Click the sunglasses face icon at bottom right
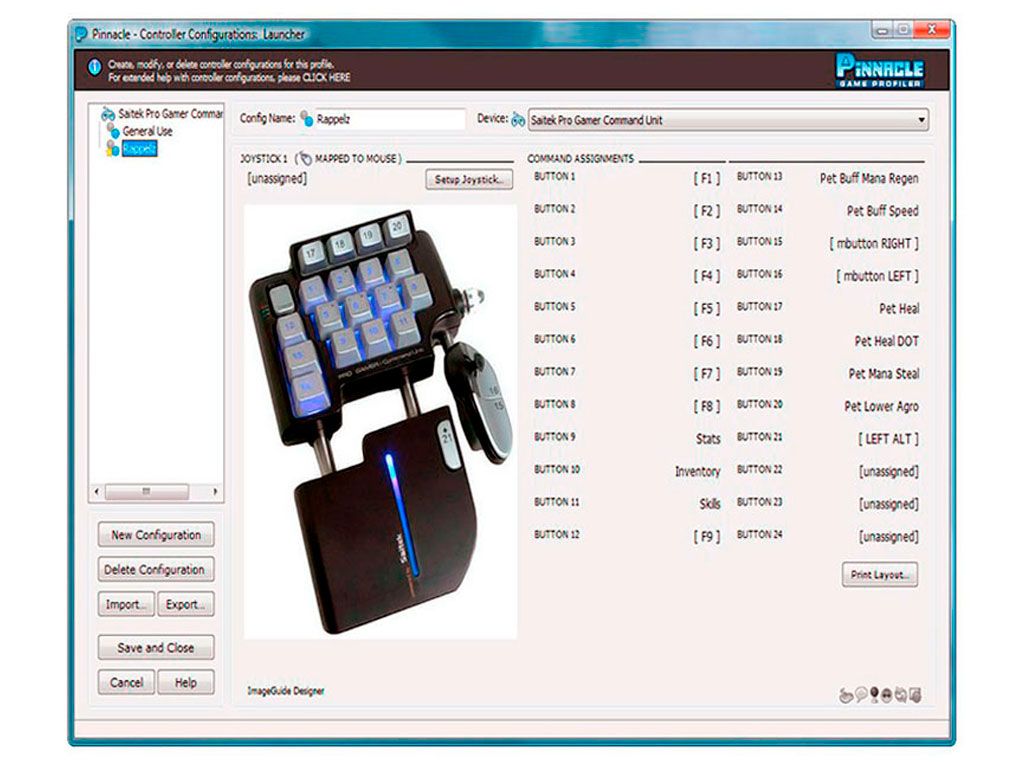The width and height of the screenshot is (1024, 768). (886, 696)
